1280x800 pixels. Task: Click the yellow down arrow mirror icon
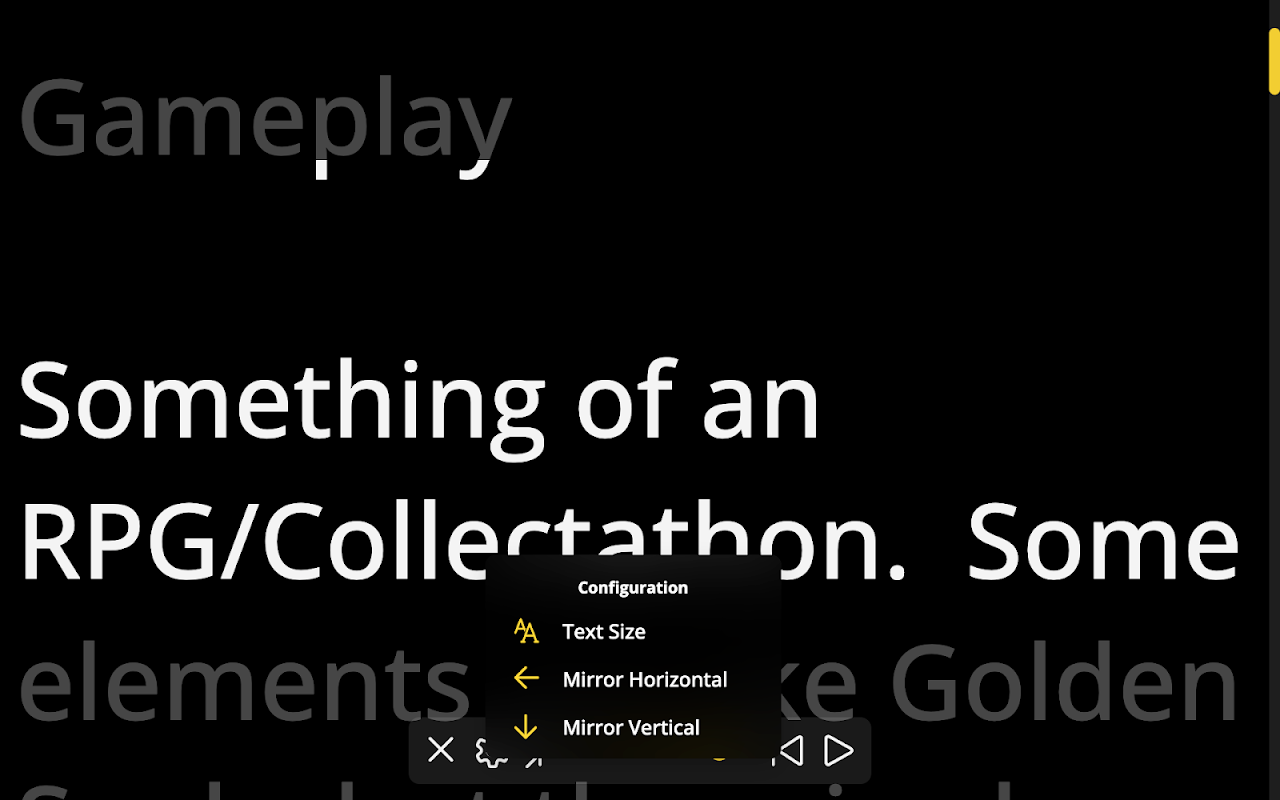[526, 727]
